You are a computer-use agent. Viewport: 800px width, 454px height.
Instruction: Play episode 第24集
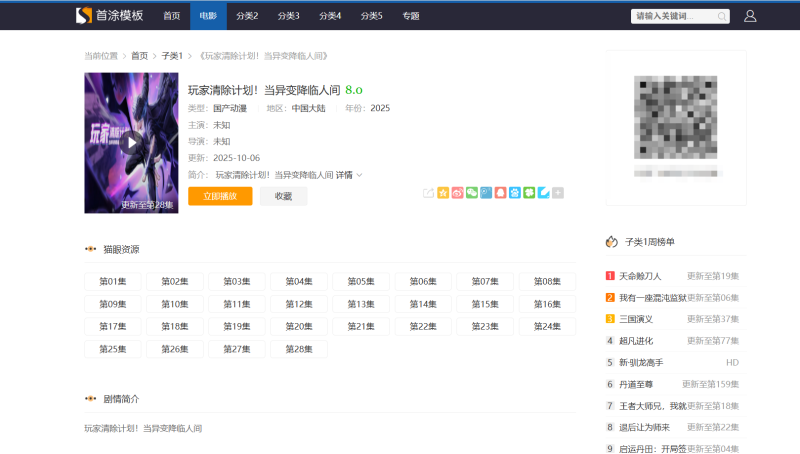tap(547, 326)
